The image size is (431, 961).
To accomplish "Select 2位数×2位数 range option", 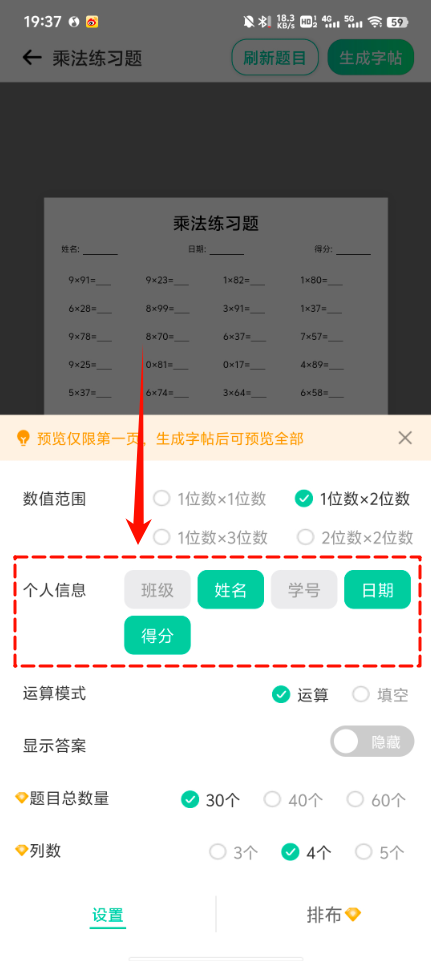I will (x=354, y=537).
